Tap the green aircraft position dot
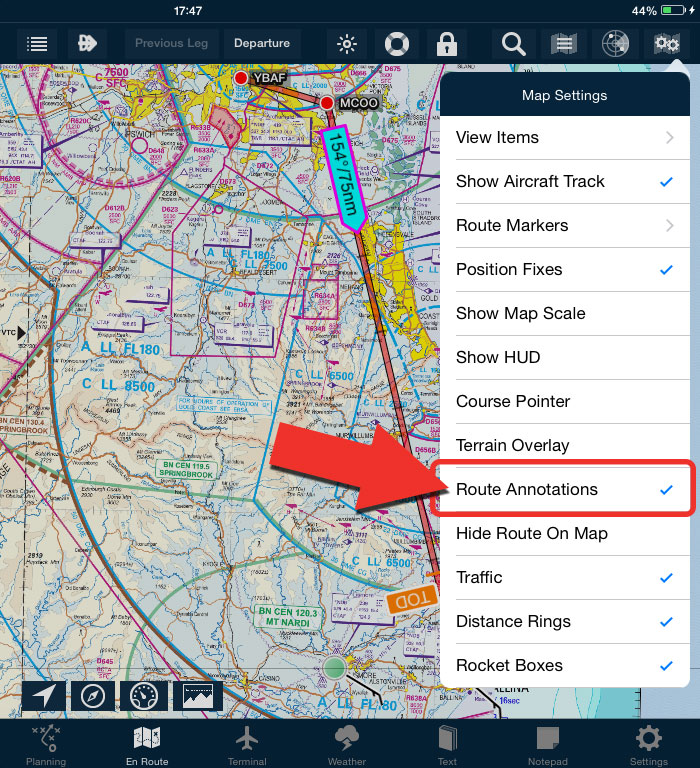 click(334, 668)
